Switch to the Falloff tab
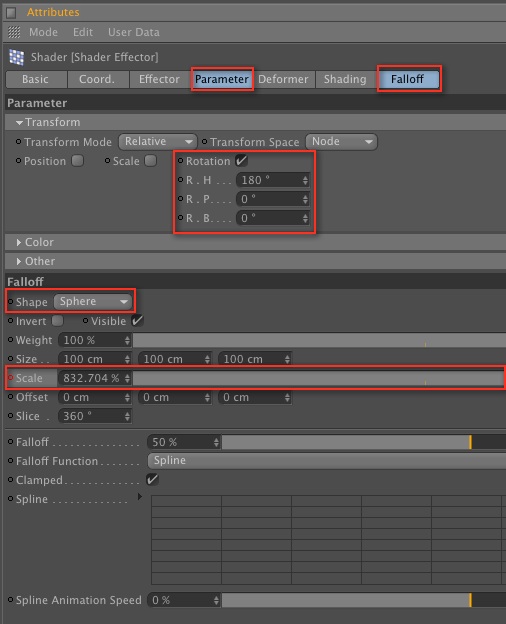This screenshot has width=506, height=624. point(409,79)
